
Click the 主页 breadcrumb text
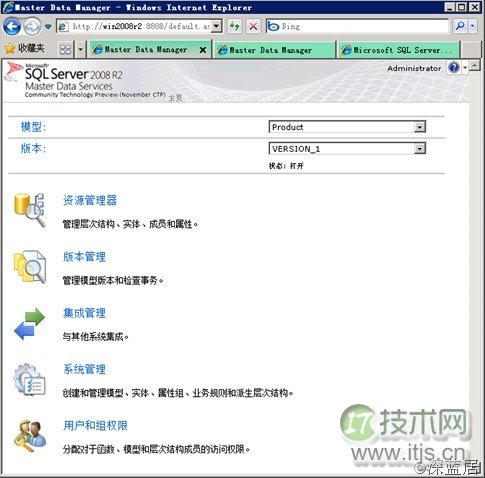[175, 98]
